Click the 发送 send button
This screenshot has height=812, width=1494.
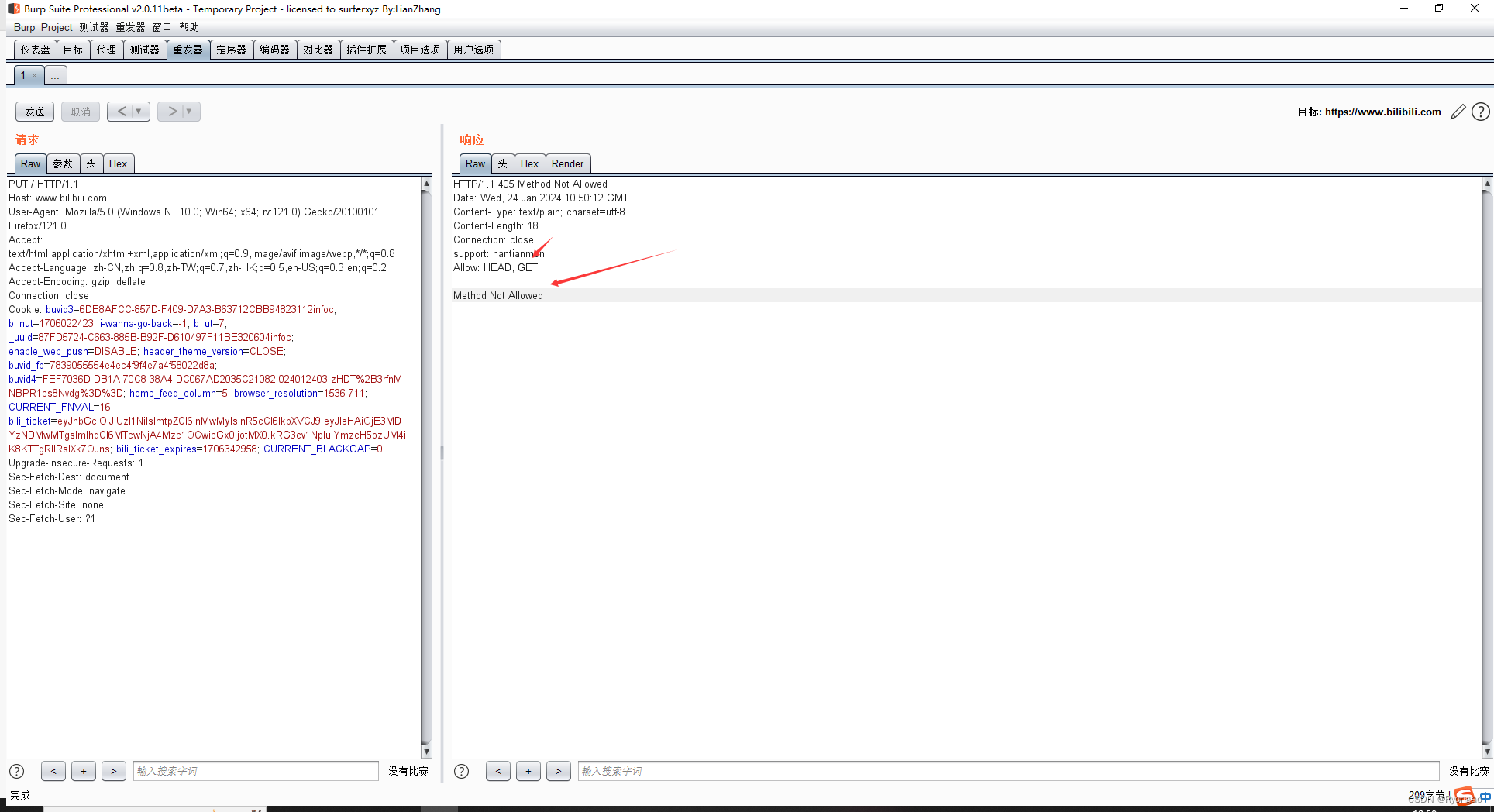[x=35, y=112]
